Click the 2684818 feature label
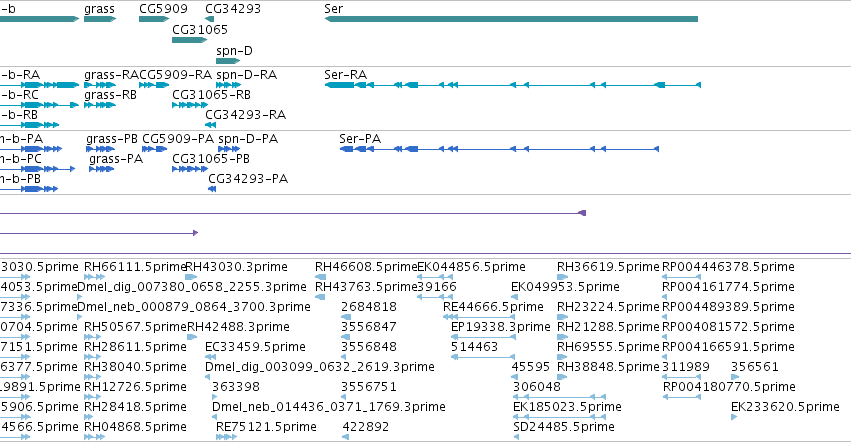The width and height of the screenshot is (851, 442). click(369, 306)
